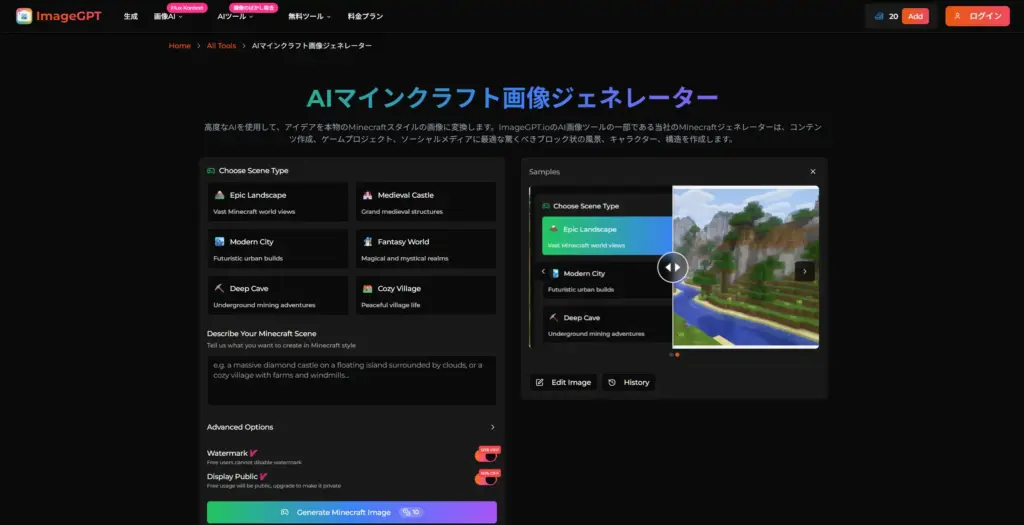Select the Medieval Castle scene card
The height and width of the screenshot is (525, 1024).
pyautogui.click(x=426, y=202)
